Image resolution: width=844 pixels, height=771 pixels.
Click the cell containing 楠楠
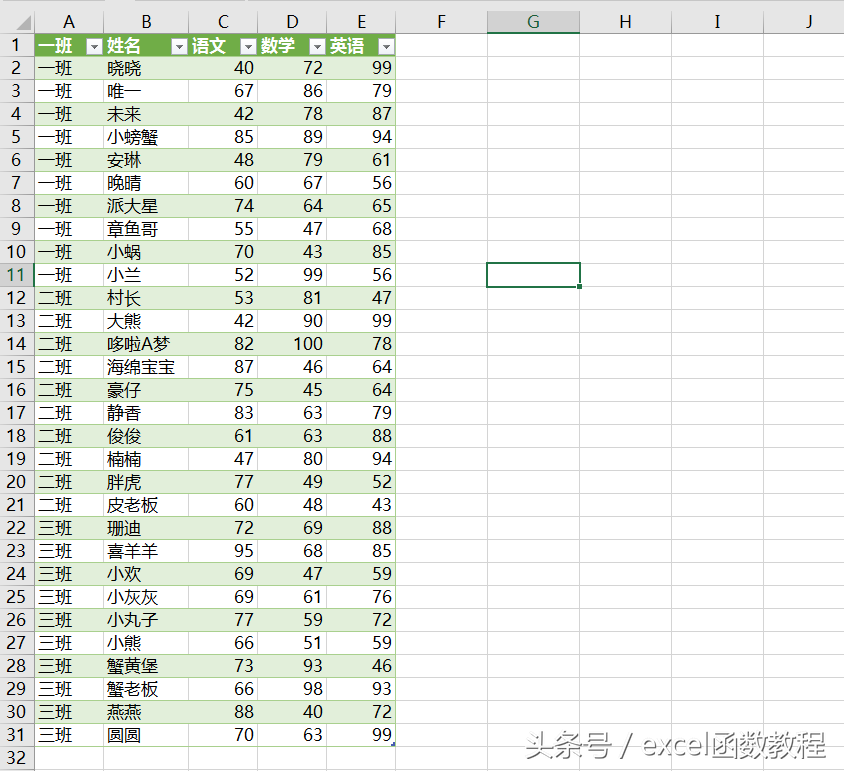146,459
